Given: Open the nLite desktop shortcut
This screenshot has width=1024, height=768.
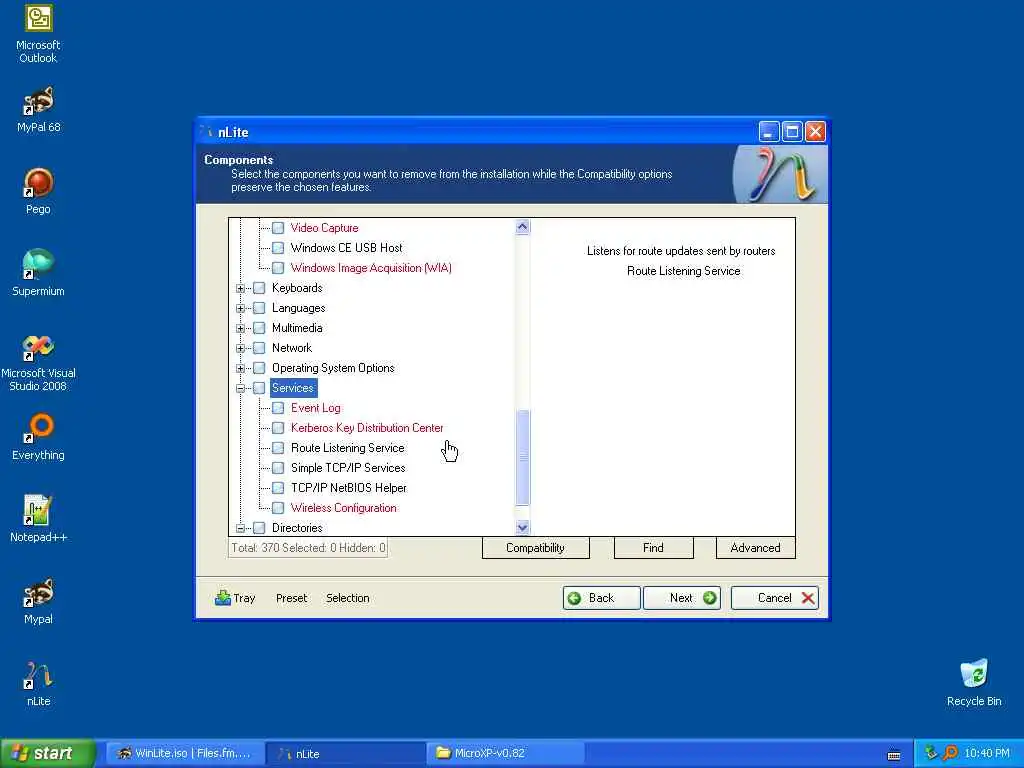Looking at the screenshot, I should click(38, 683).
